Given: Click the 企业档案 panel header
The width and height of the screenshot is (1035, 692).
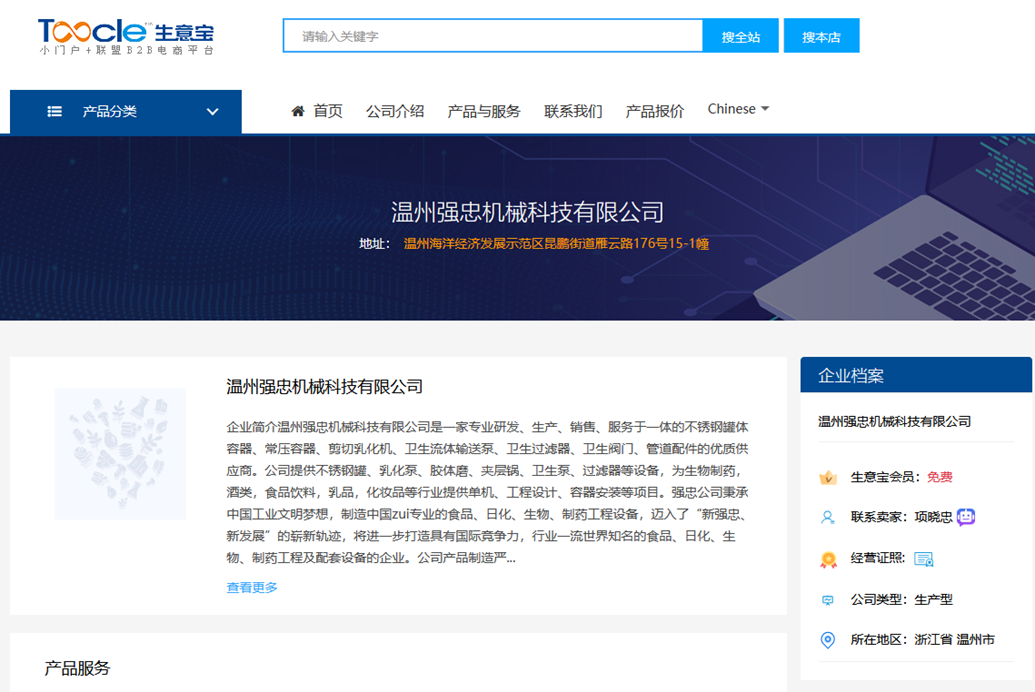Looking at the screenshot, I should [916, 375].
